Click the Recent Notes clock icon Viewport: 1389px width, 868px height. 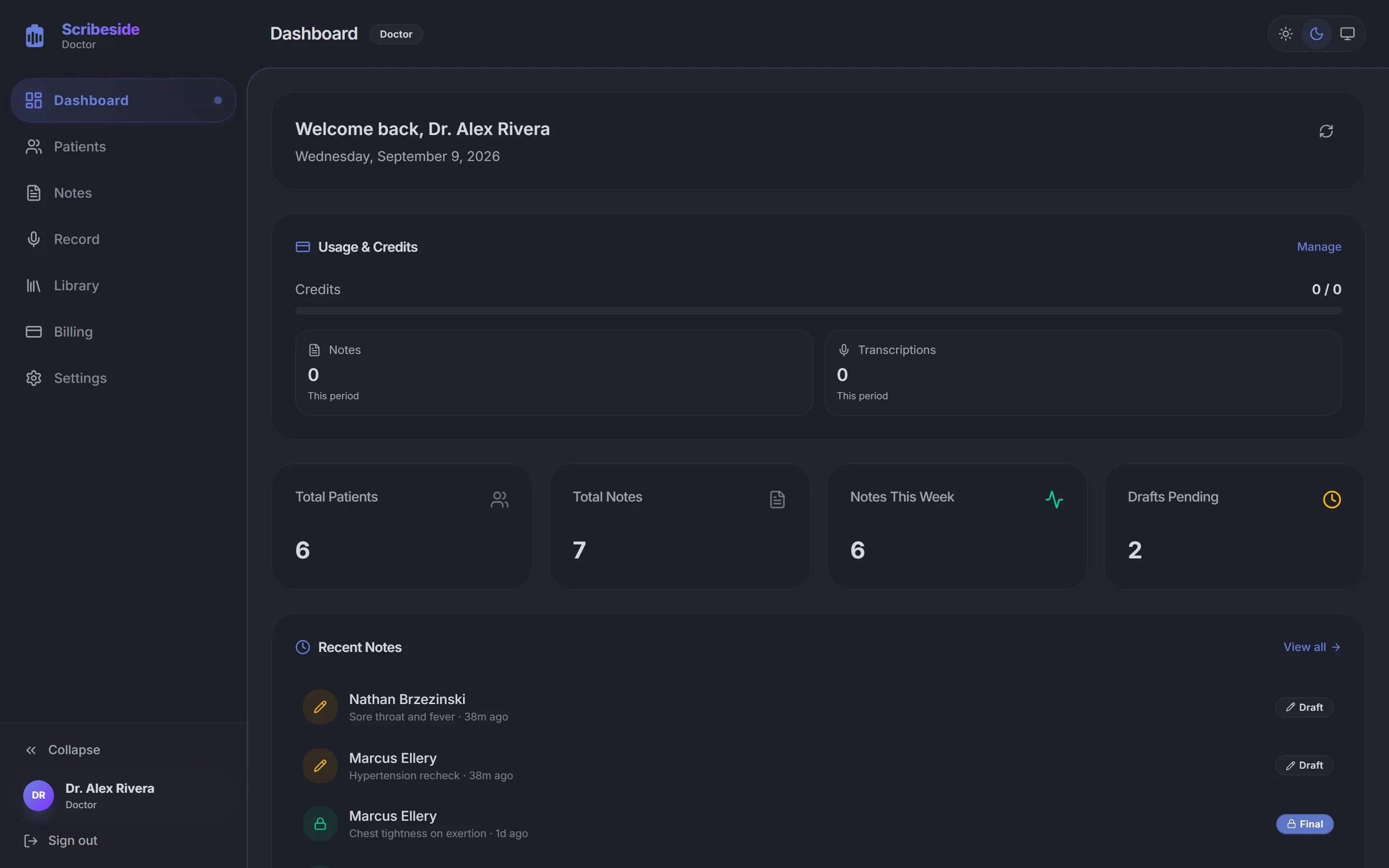click(x=302, y=648)
